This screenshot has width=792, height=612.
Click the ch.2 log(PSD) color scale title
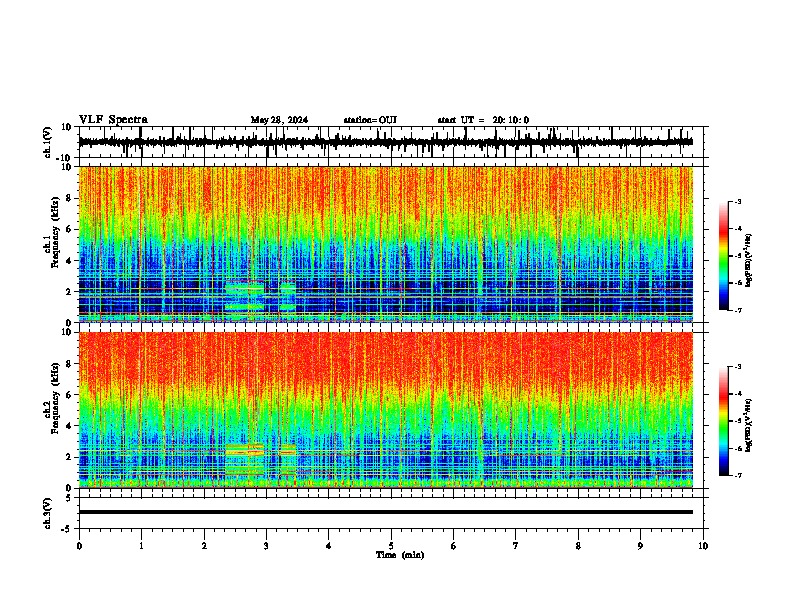(749, 425)
